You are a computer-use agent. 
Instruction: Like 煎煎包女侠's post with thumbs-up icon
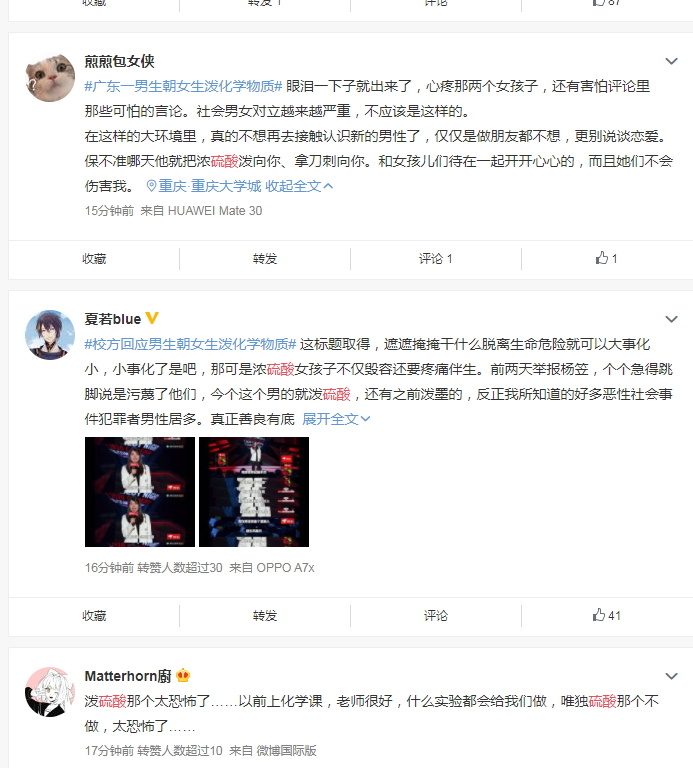[x=606, y=258]
